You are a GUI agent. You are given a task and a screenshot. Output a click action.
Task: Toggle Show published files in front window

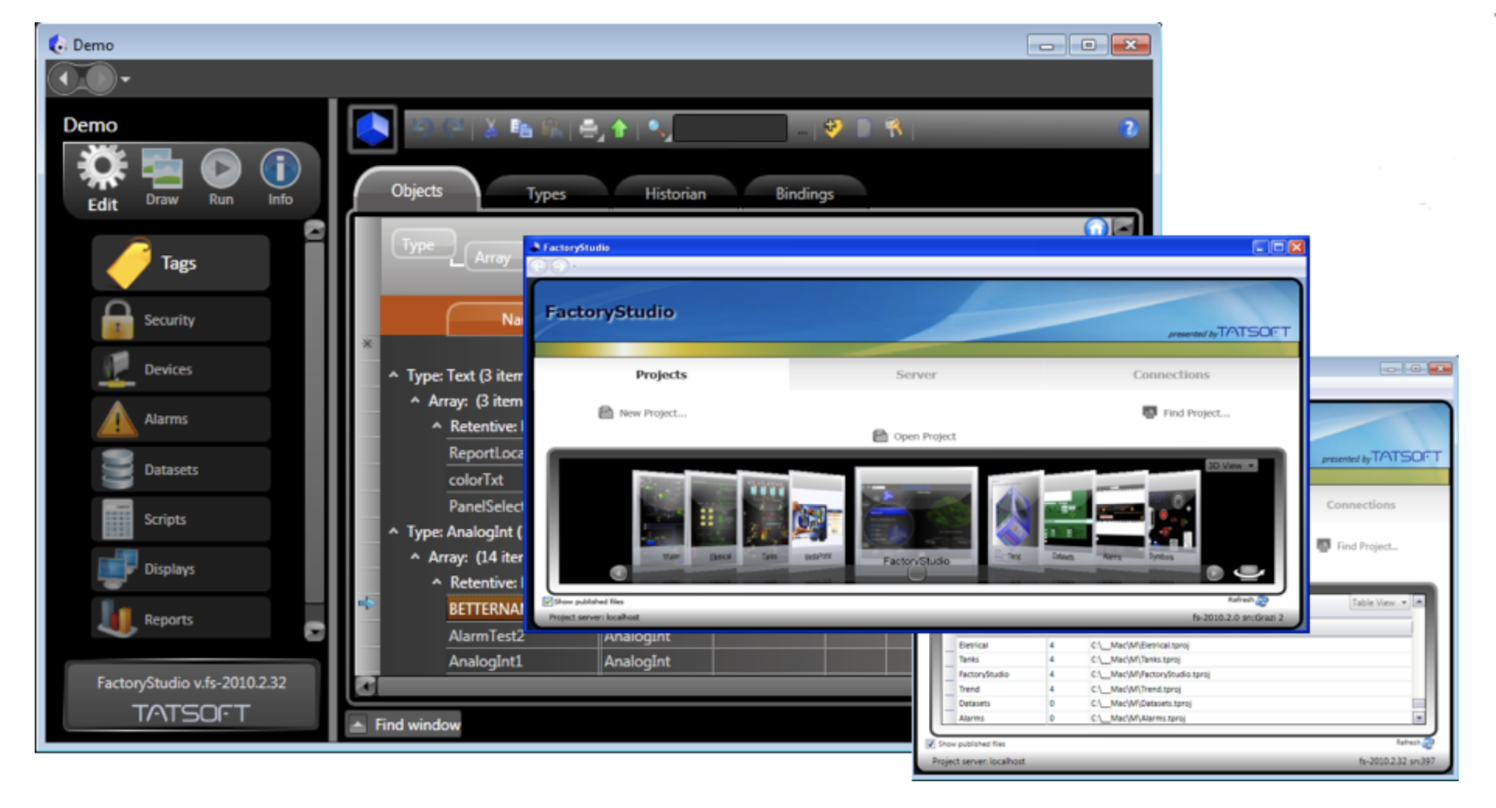pyautogui.click(x=548, y=602)
